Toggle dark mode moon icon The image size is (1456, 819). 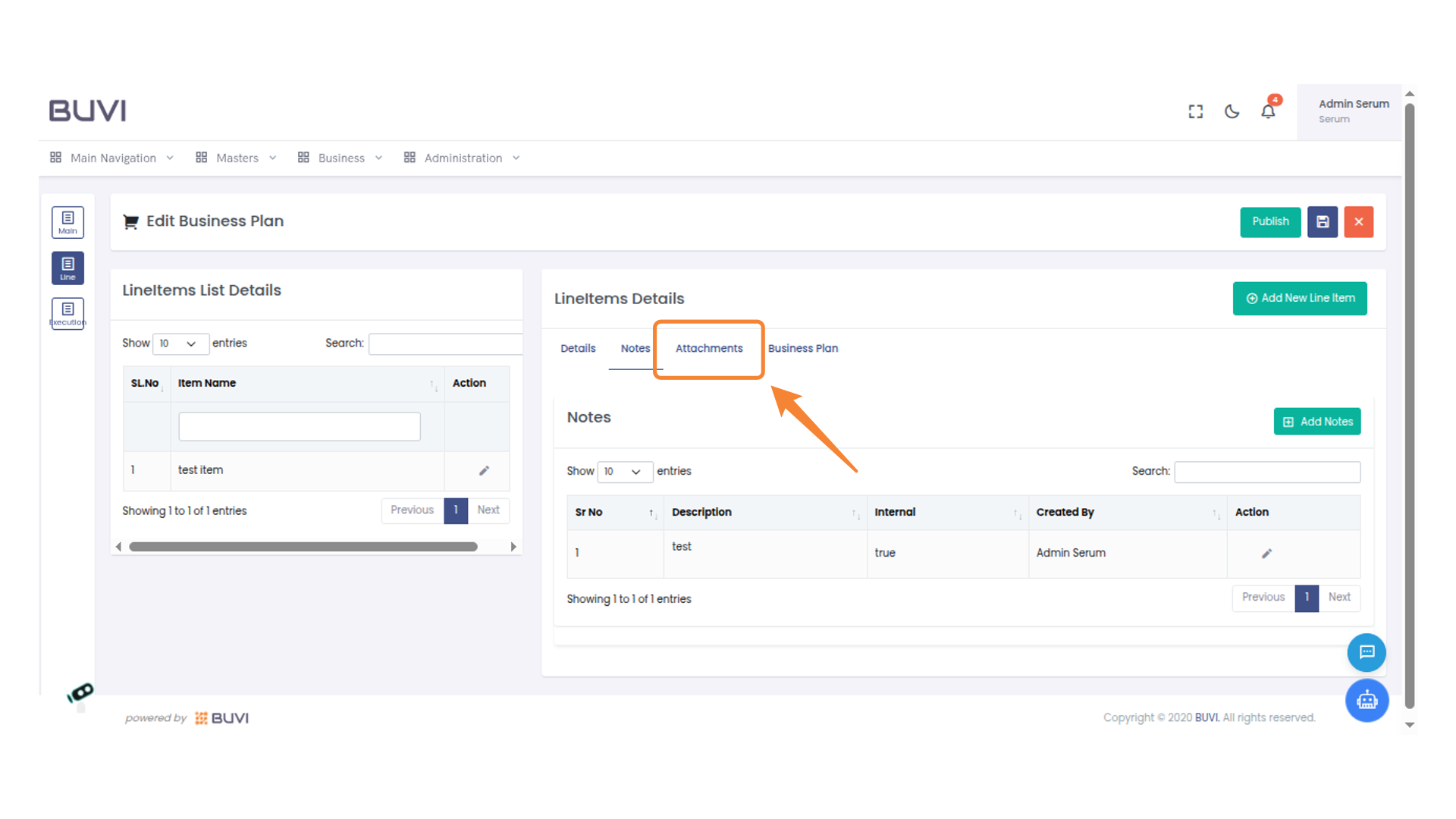pyautogui.click(x=1232, y=111)
